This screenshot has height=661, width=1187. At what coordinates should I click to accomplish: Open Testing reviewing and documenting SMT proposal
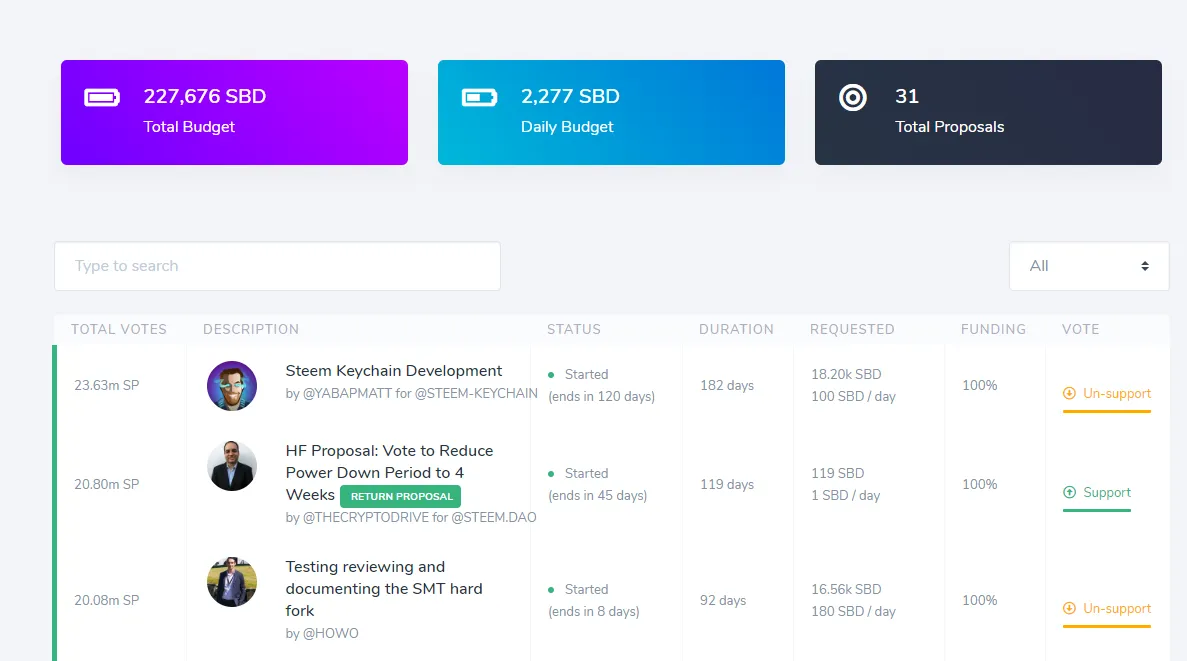384,588
